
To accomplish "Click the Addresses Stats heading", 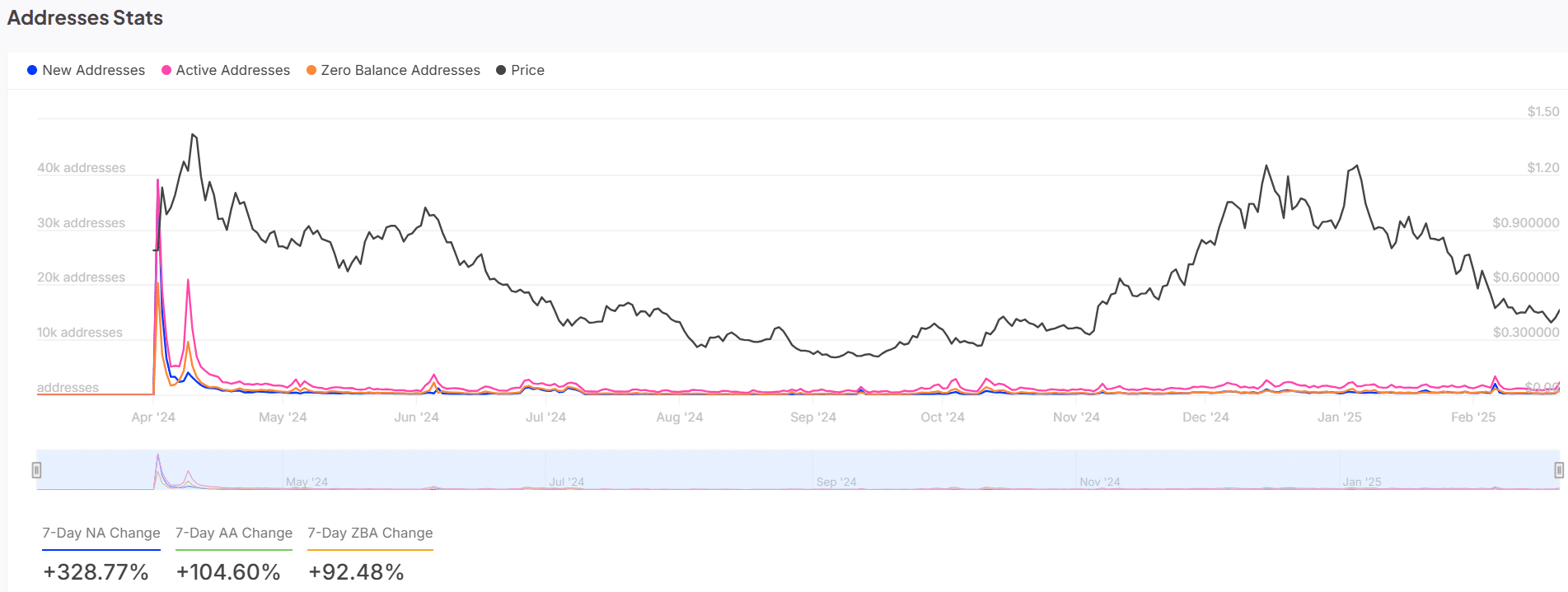I will pos(85,18).
